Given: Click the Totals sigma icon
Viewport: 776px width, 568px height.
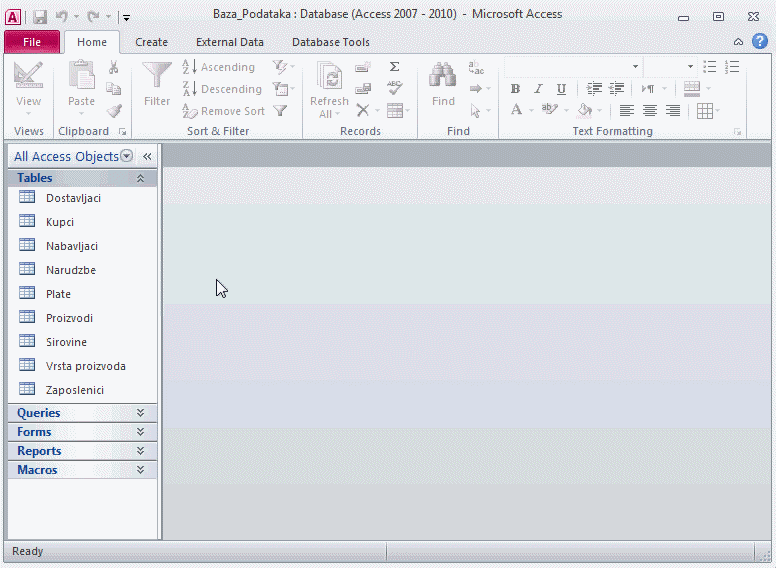Looking at the screenshot, I should coord(394,67).
